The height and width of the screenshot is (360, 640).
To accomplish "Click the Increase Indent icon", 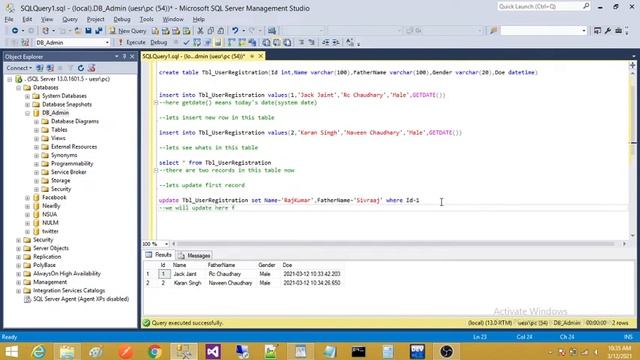I will 336,42.
